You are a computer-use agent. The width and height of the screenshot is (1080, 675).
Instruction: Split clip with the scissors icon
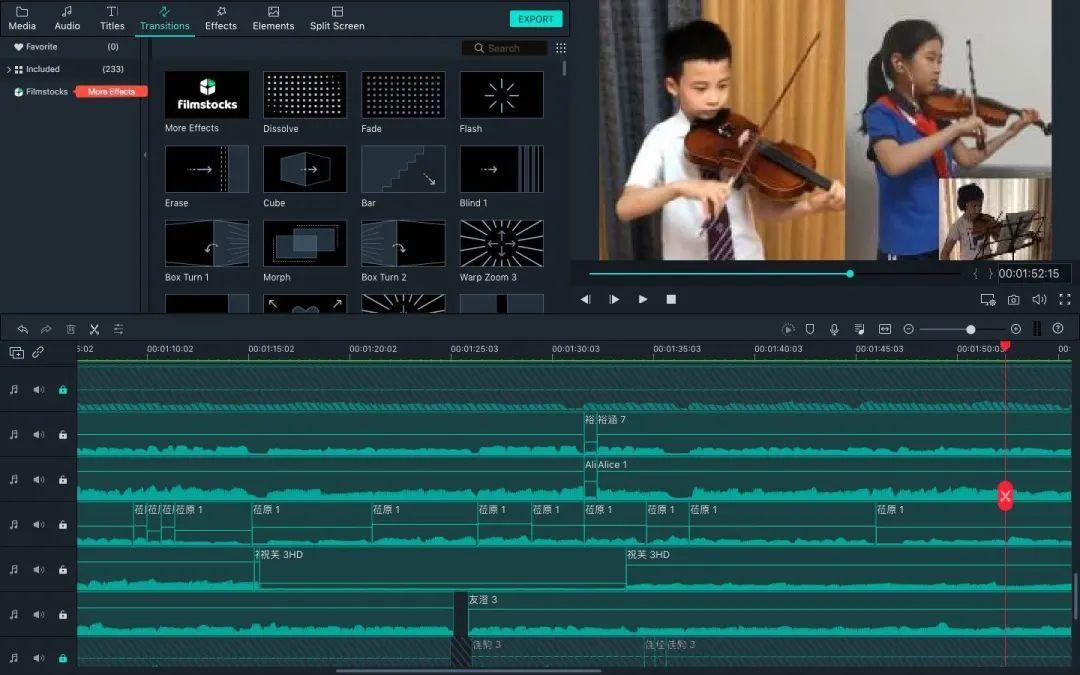[x=94, y=329]
